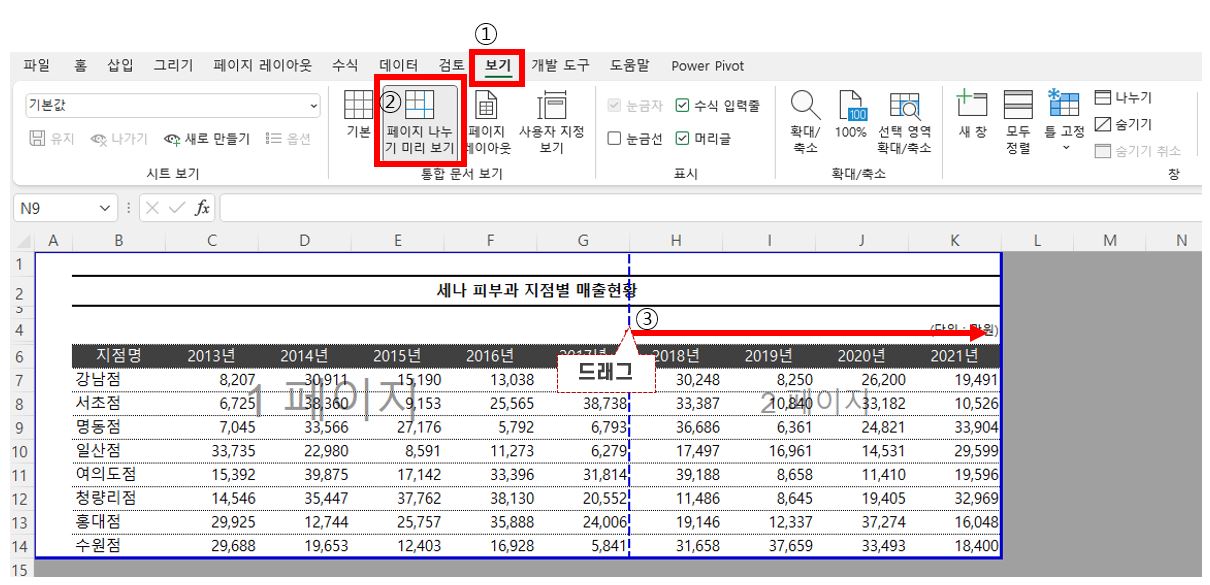Open the Draw (그리기) tab
This screenshot has width=1210, height=585.
173,66
